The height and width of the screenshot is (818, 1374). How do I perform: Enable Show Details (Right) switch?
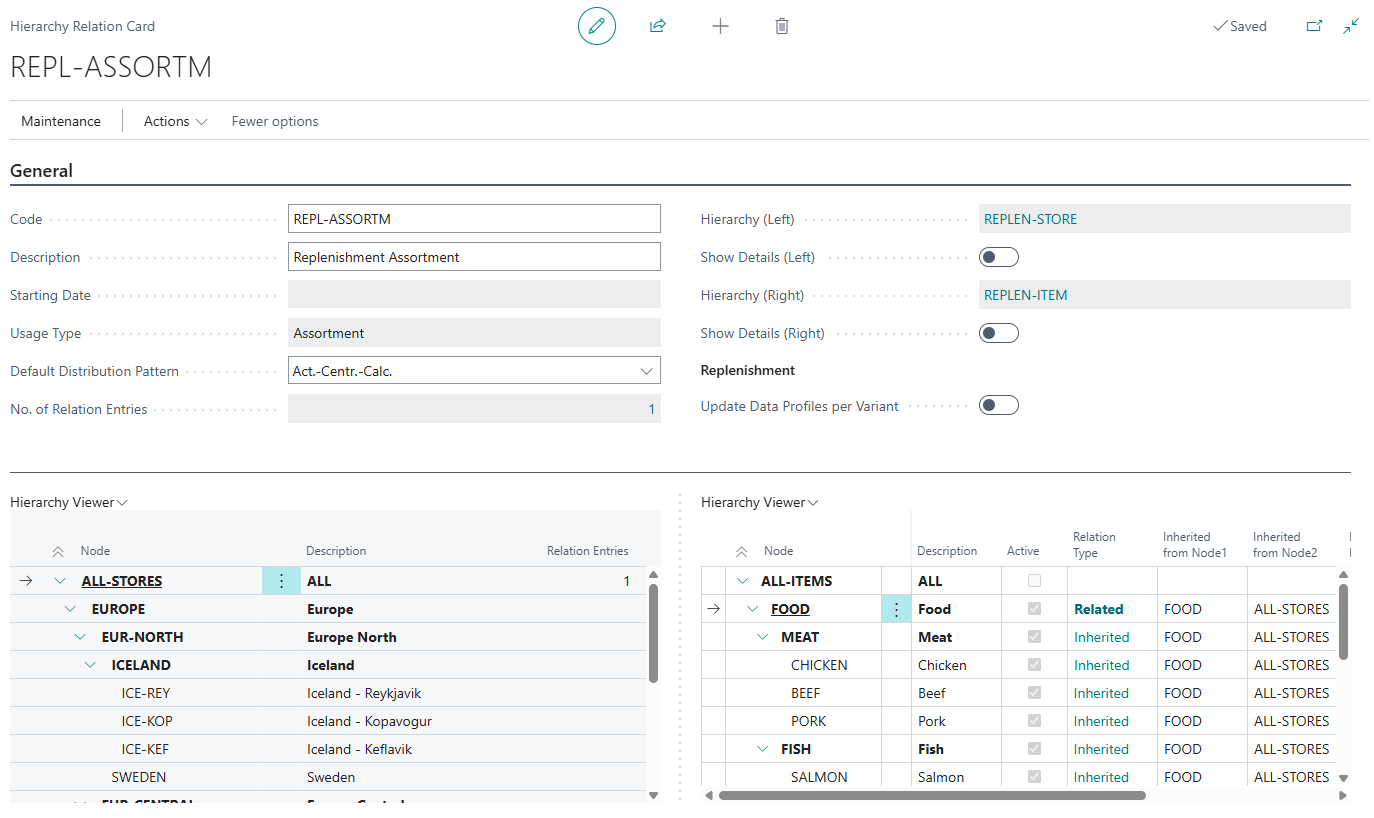click(x=998, y=333)
